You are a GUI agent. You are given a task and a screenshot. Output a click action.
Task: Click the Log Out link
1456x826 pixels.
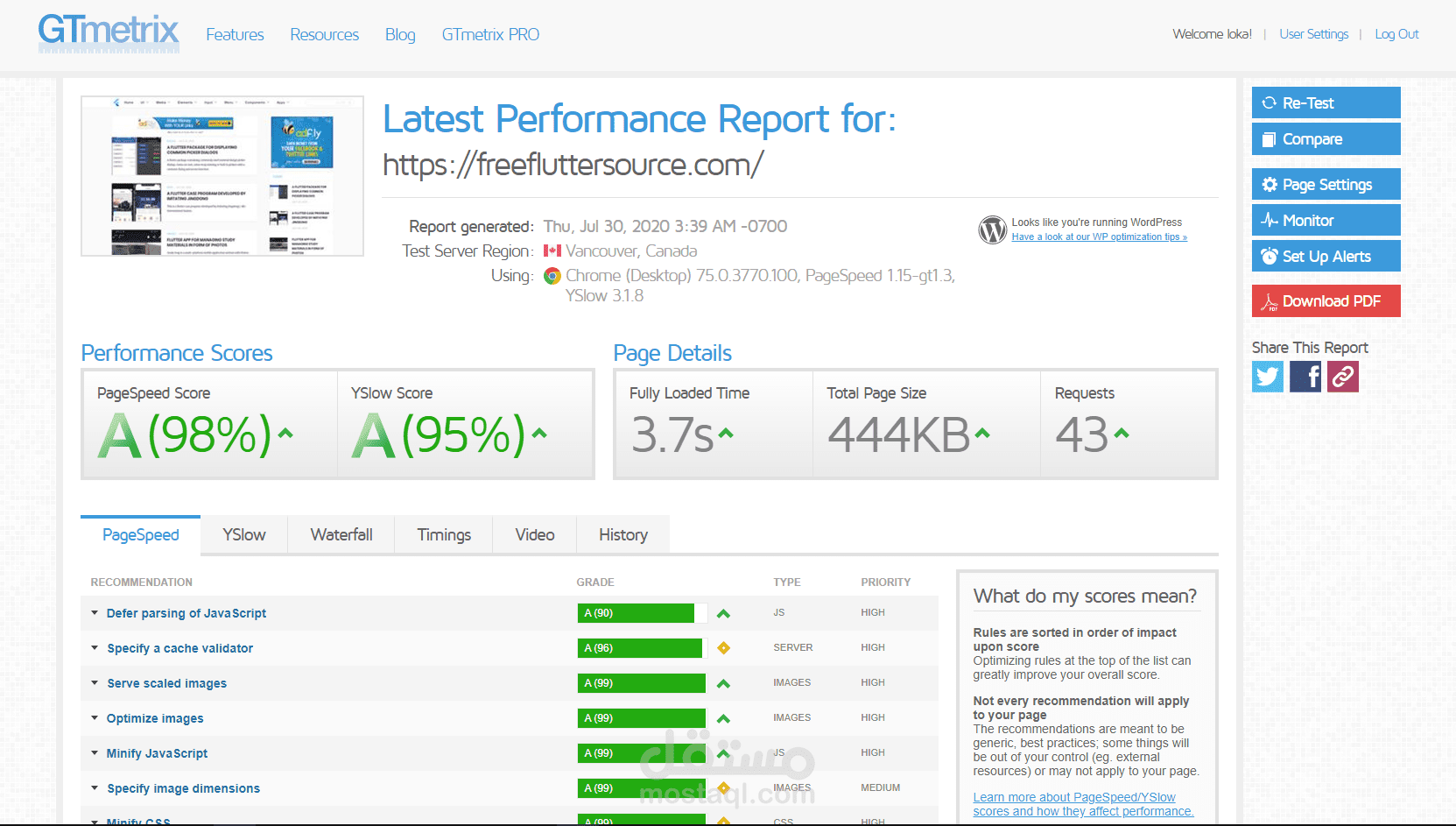point(1396,34)
